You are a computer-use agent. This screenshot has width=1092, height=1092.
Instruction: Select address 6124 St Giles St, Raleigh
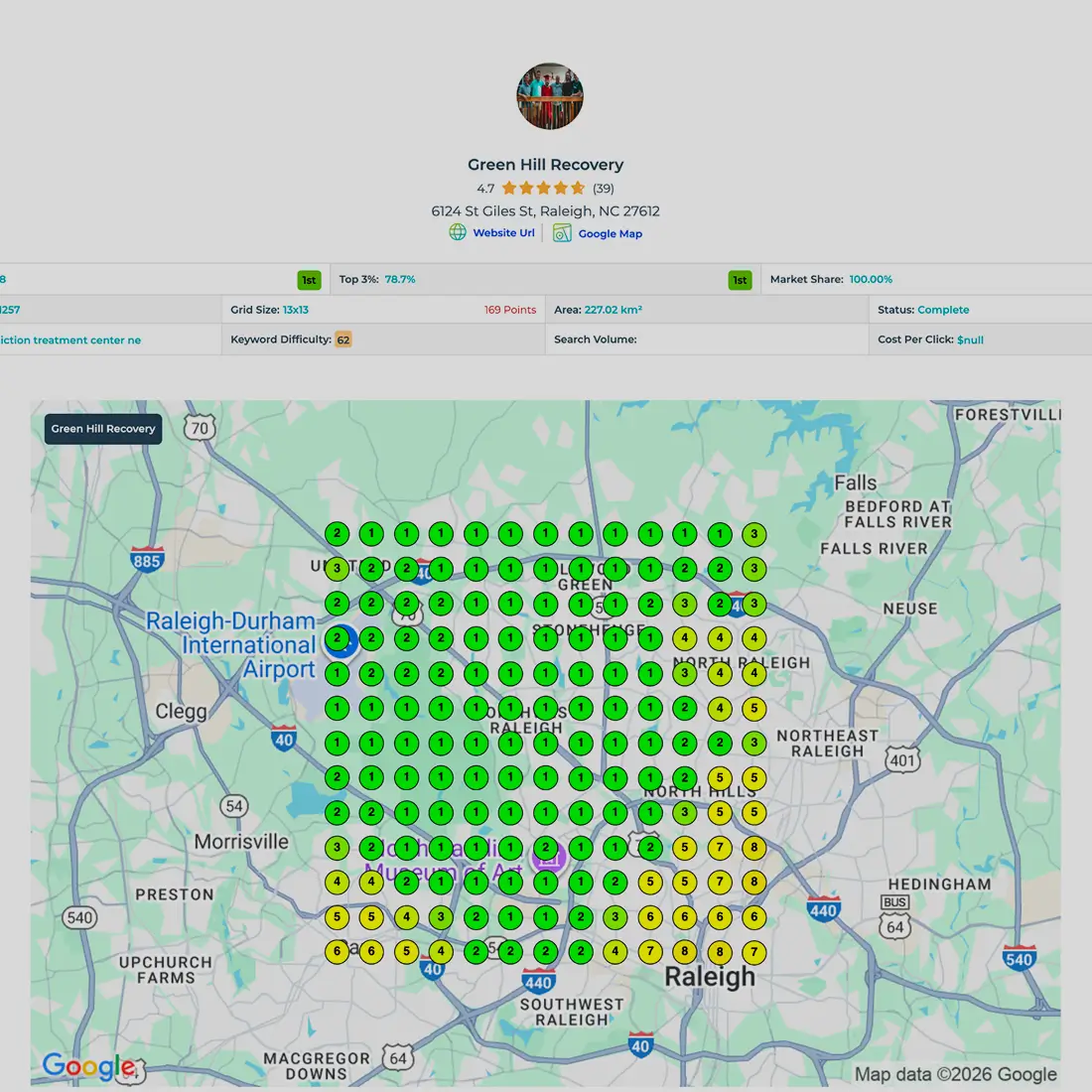pos(545,211)
